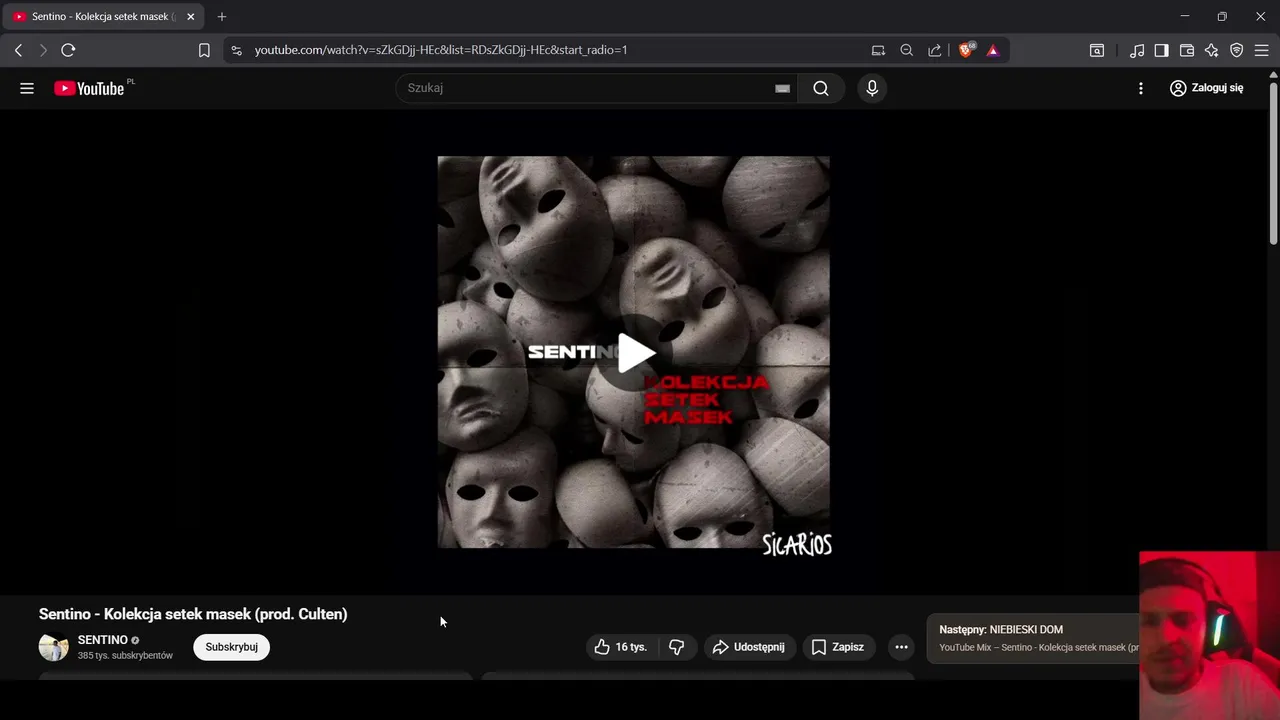Open SENTINO channel name link
This screenshot has height=720, width=1280.
tap(103, 640)
